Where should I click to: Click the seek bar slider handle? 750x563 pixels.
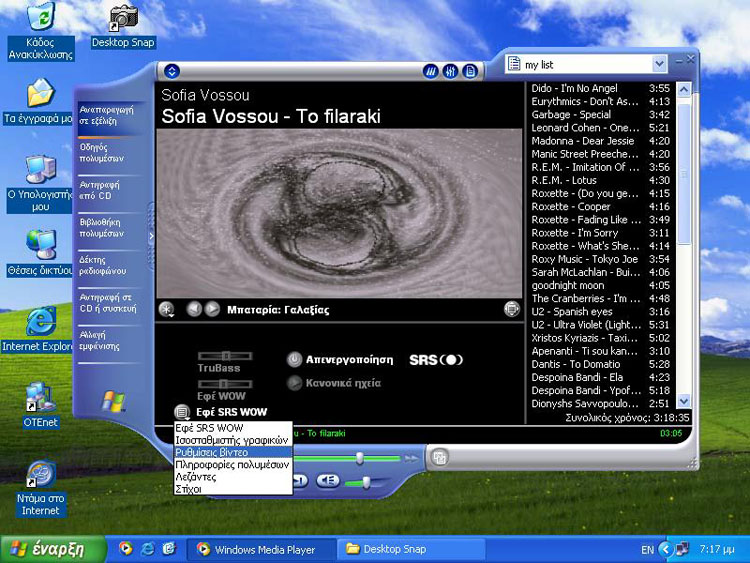359,458
